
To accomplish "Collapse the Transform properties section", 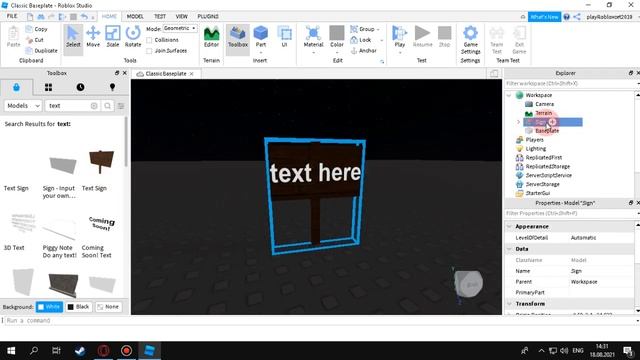I will tap(509, 304).
